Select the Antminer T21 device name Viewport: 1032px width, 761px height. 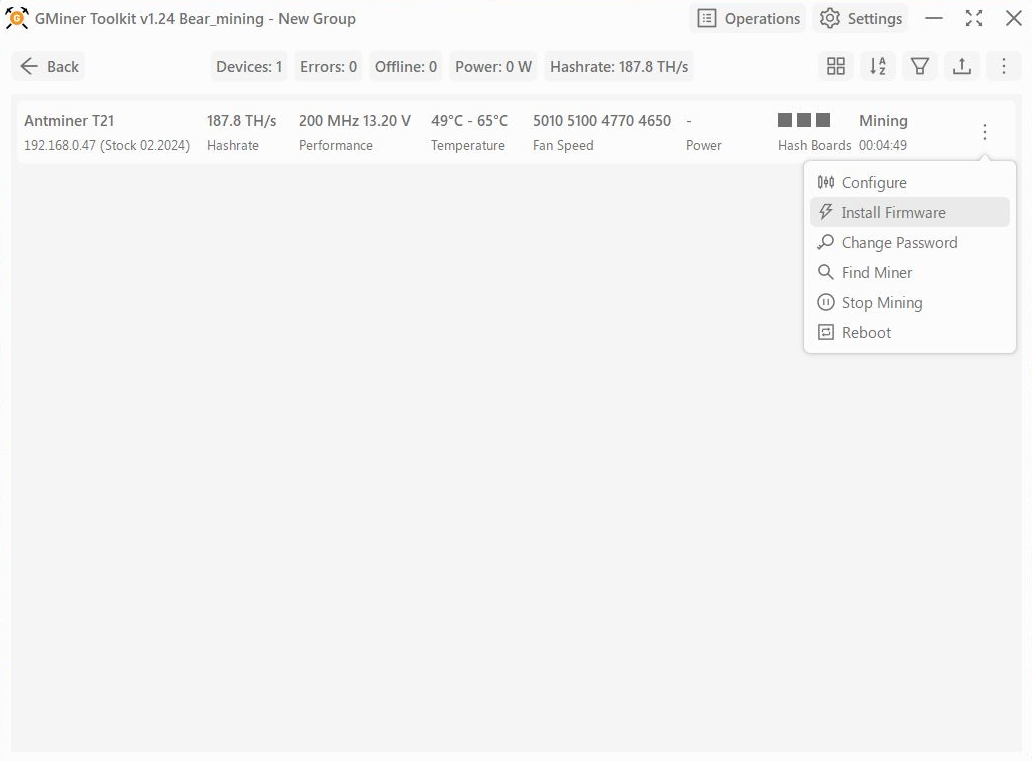point(69,121)
